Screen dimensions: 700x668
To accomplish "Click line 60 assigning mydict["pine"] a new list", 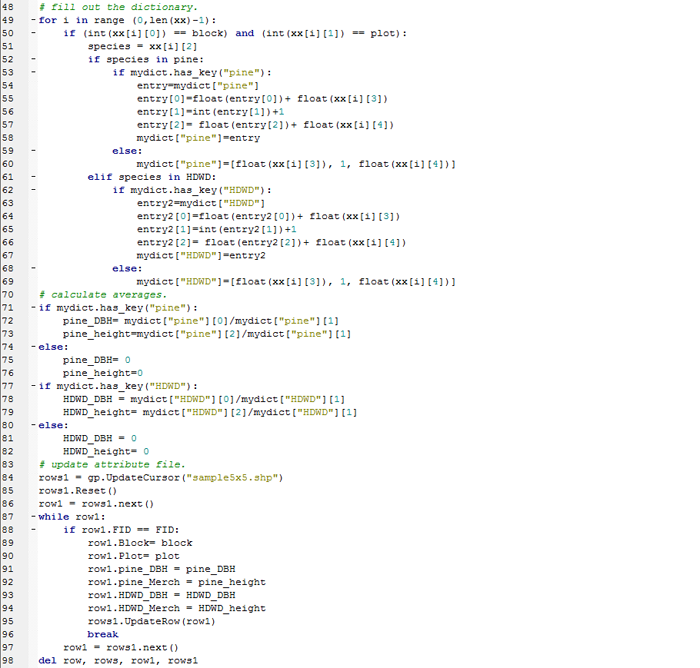I will coord(296,164).
